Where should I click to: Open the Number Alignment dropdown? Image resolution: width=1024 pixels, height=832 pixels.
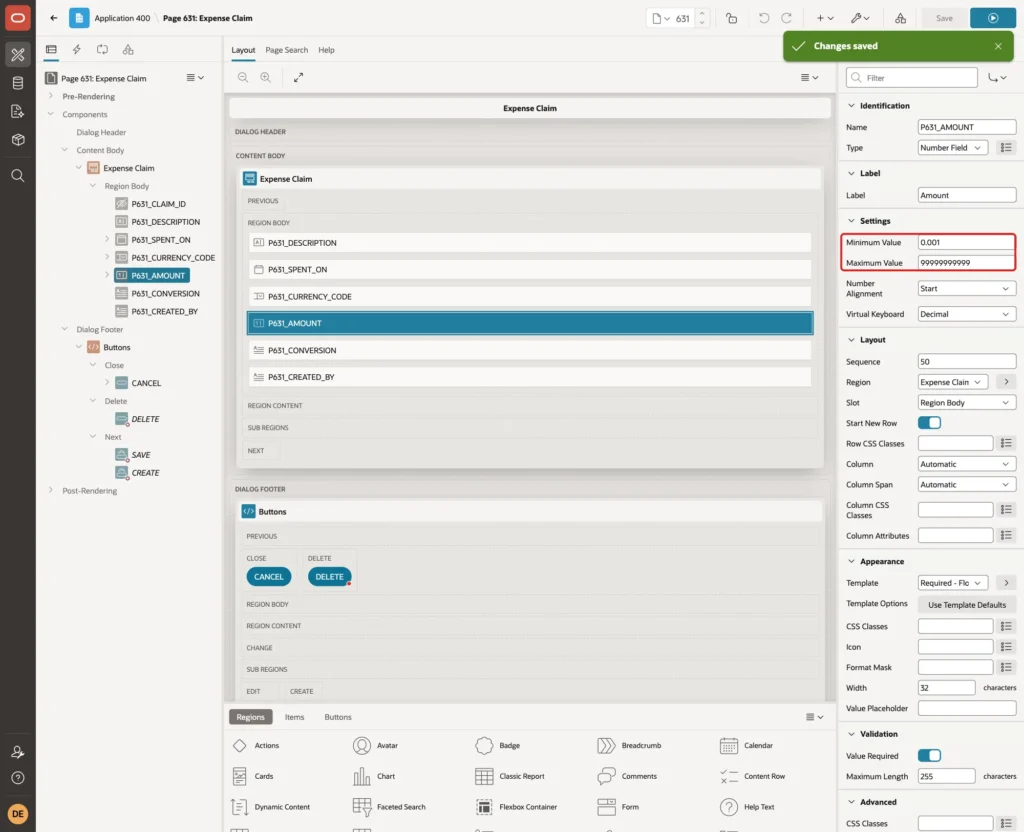pos(967,289)
